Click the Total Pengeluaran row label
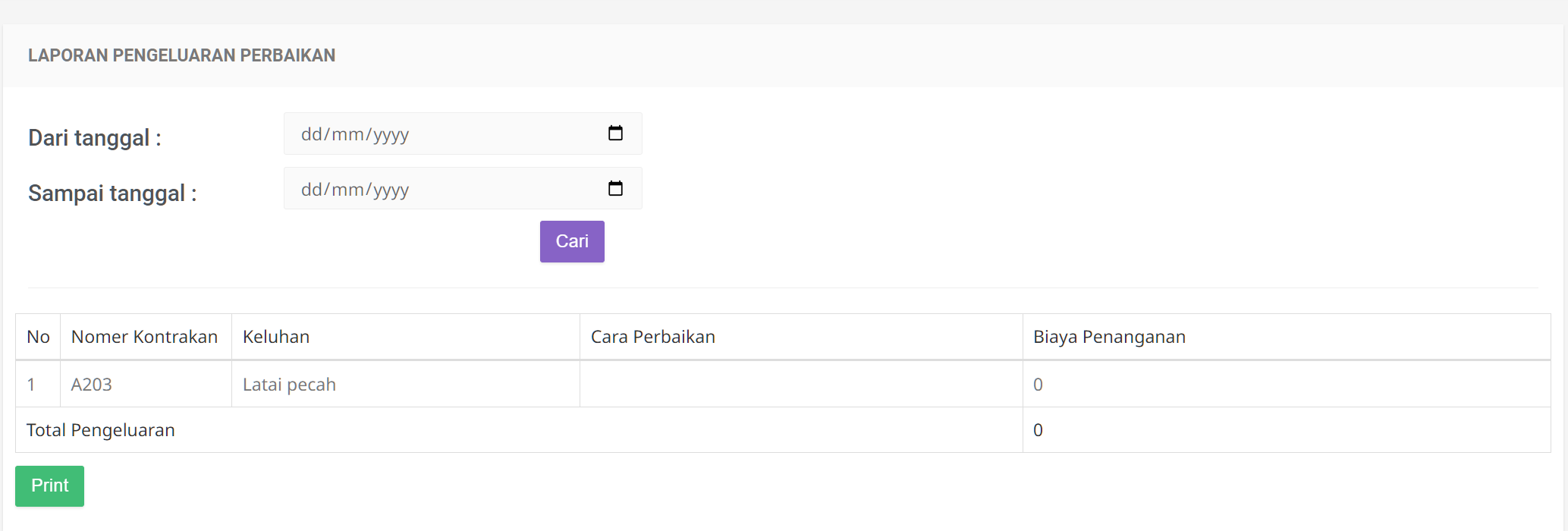Image resolution: width=1568 pixels, height=531 pixels. 101,430
